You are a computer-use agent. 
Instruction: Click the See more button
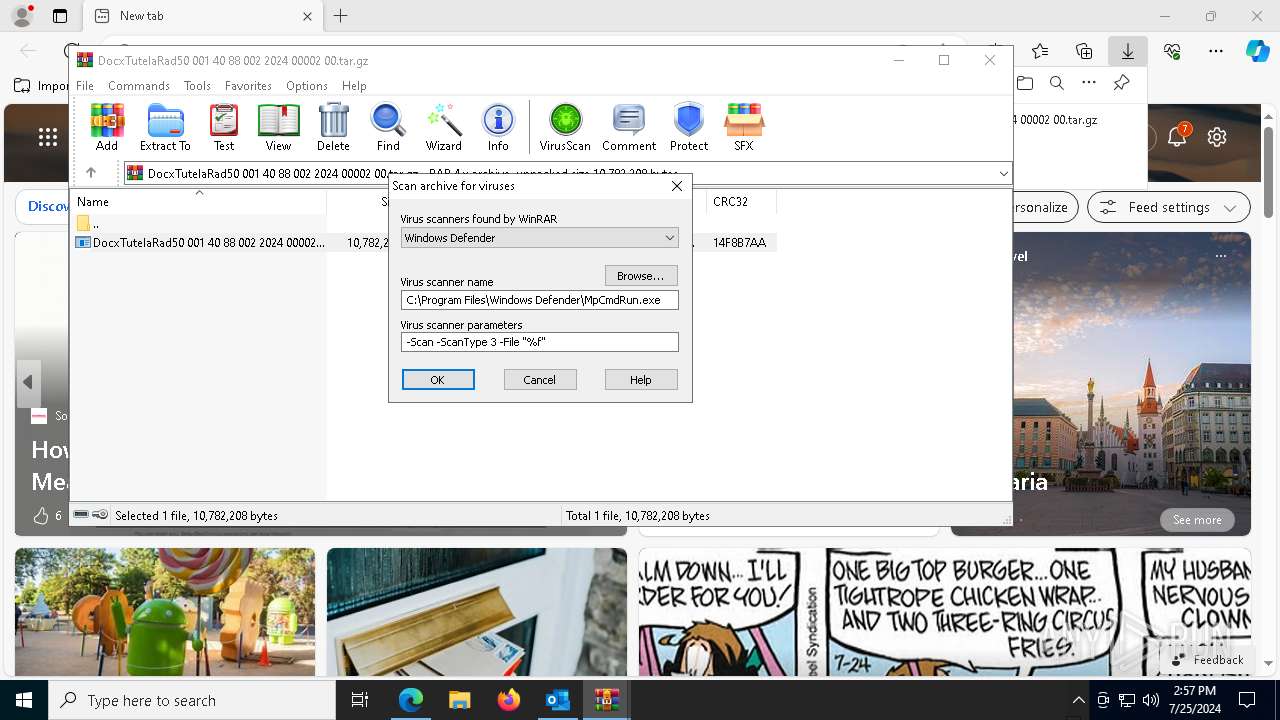click(x=1197, y=520)
